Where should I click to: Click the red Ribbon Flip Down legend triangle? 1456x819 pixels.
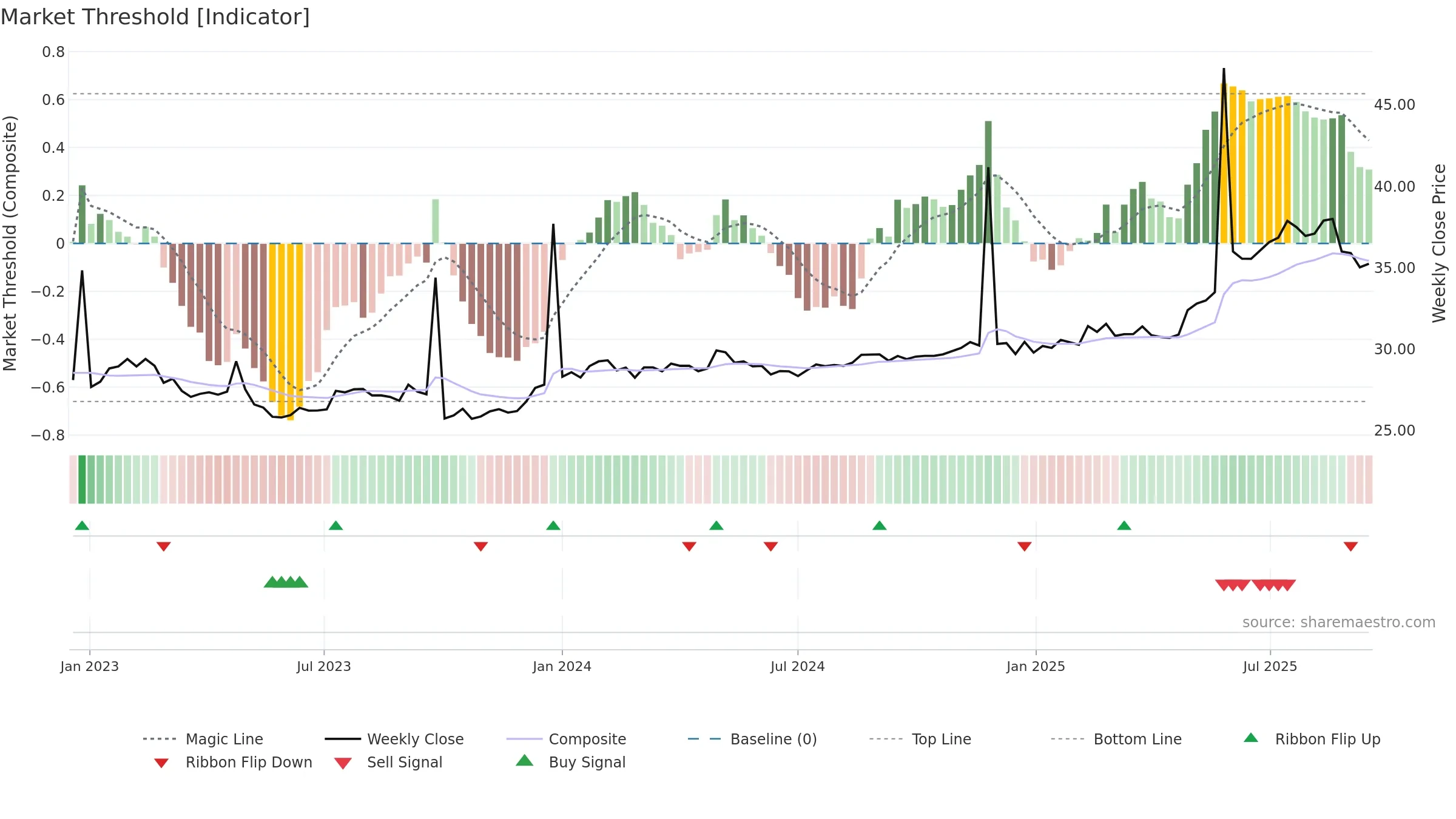click(x=161, y=763)
